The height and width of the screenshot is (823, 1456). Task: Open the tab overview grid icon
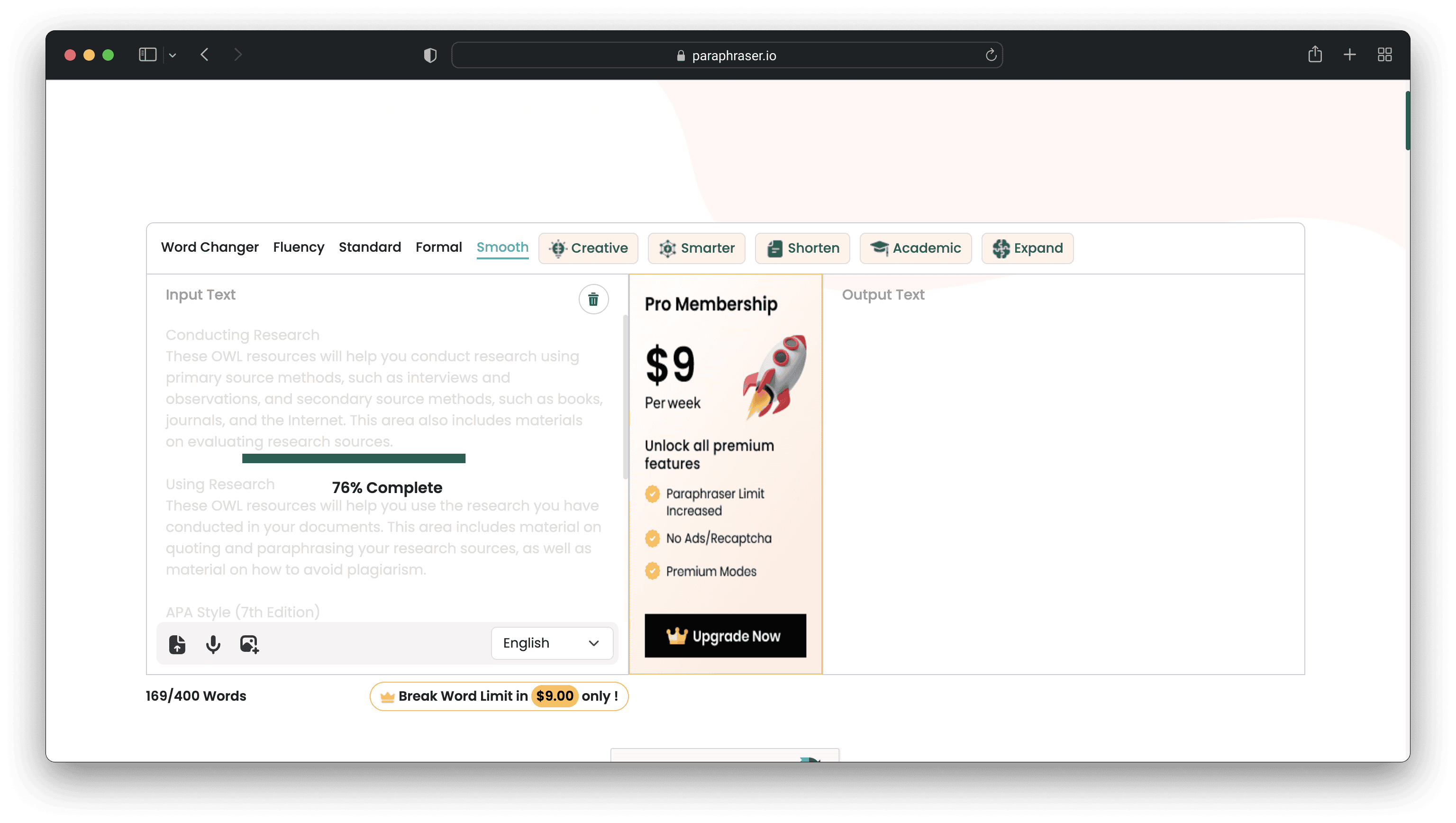(1384, 54)
